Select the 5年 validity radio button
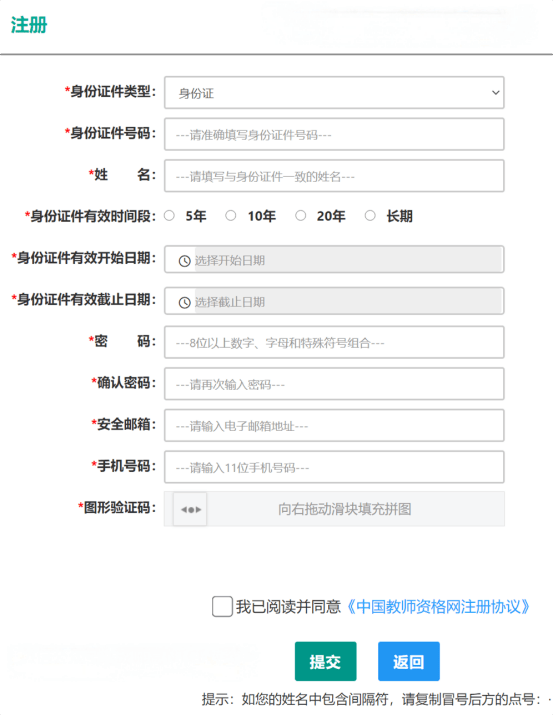The width and height of the screenshot is (553, 716). (169, 216)
